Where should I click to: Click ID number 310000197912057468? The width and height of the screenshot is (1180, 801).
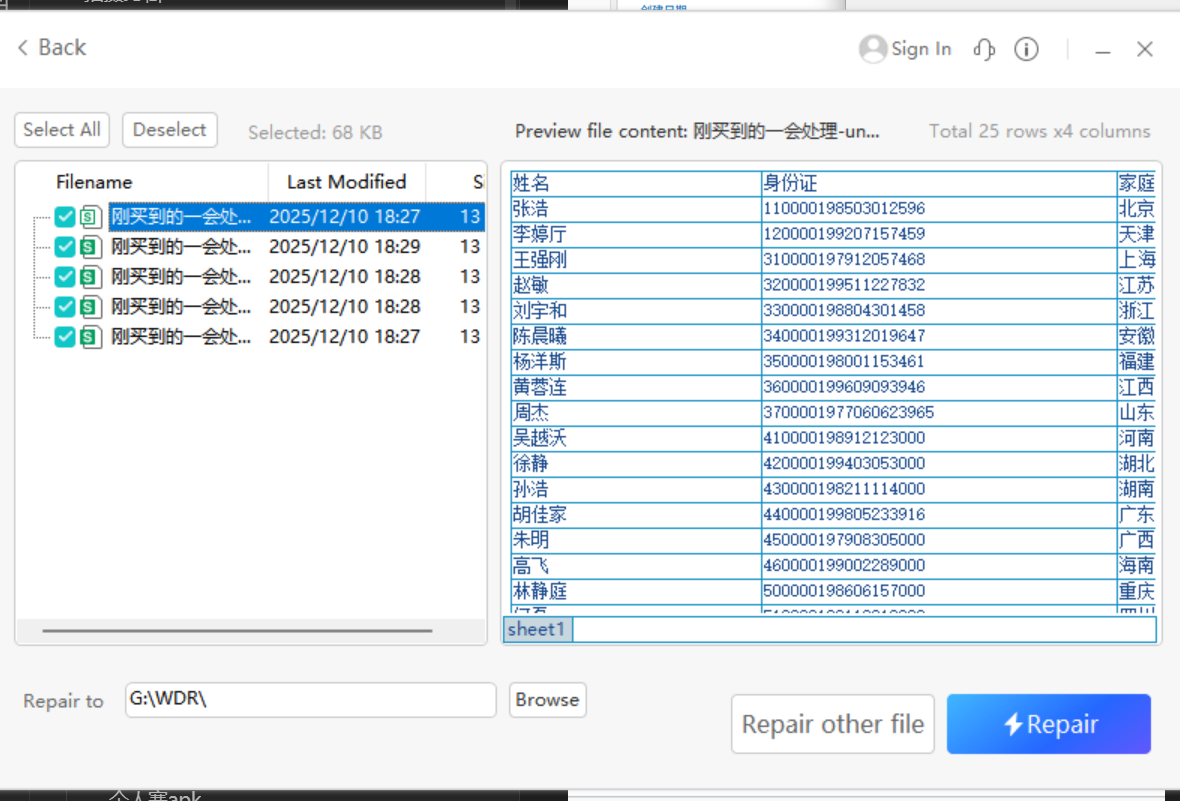click(x=938, y=260)
